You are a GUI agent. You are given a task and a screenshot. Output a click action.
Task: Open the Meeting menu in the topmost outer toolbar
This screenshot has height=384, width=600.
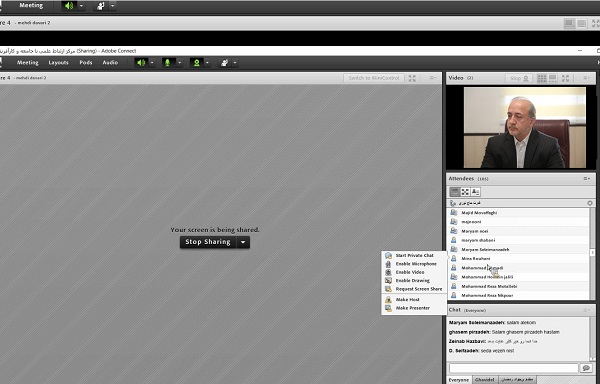tap(31, 5)
